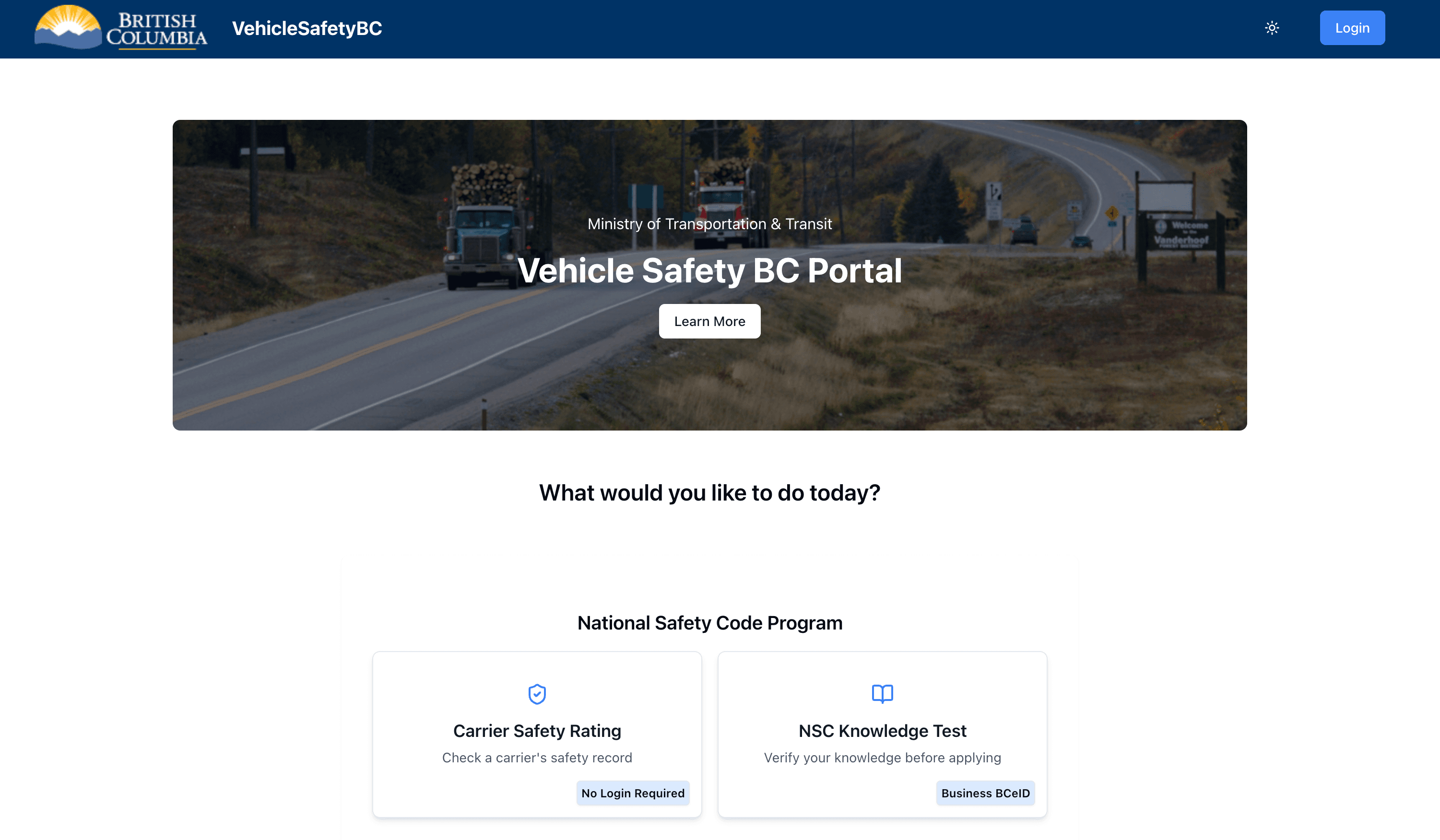This screenshot has width=1440, height=840.
Task: Click the National Safety Code Program heading
Action: 709,622
